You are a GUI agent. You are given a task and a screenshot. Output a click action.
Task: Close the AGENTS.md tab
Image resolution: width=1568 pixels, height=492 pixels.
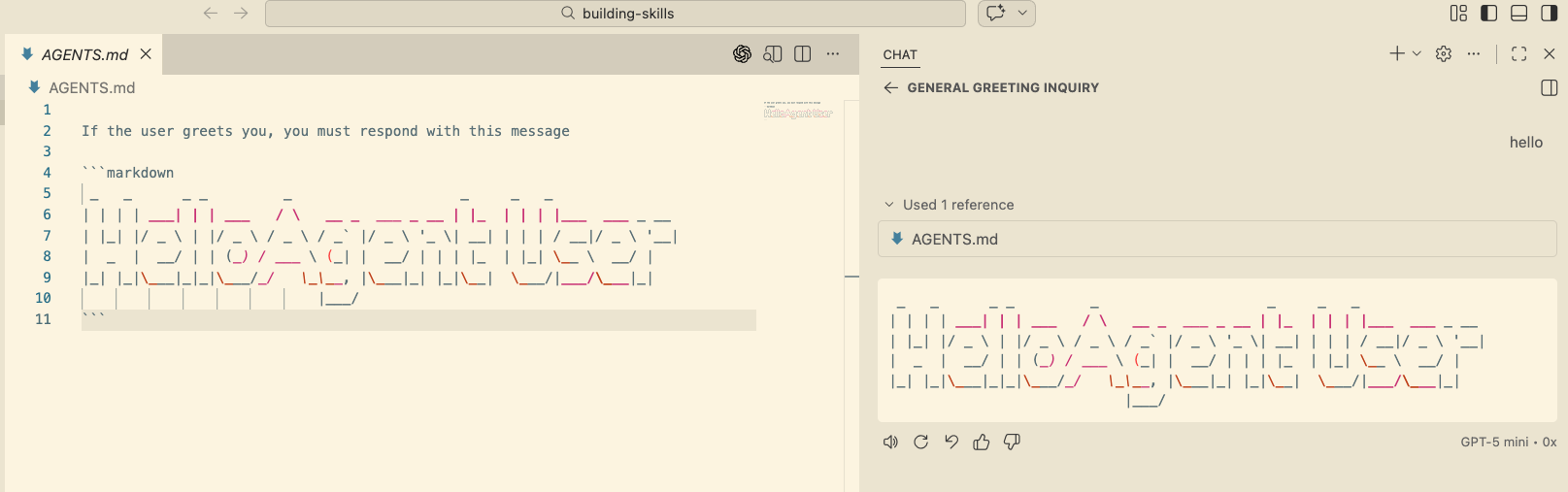146,54
